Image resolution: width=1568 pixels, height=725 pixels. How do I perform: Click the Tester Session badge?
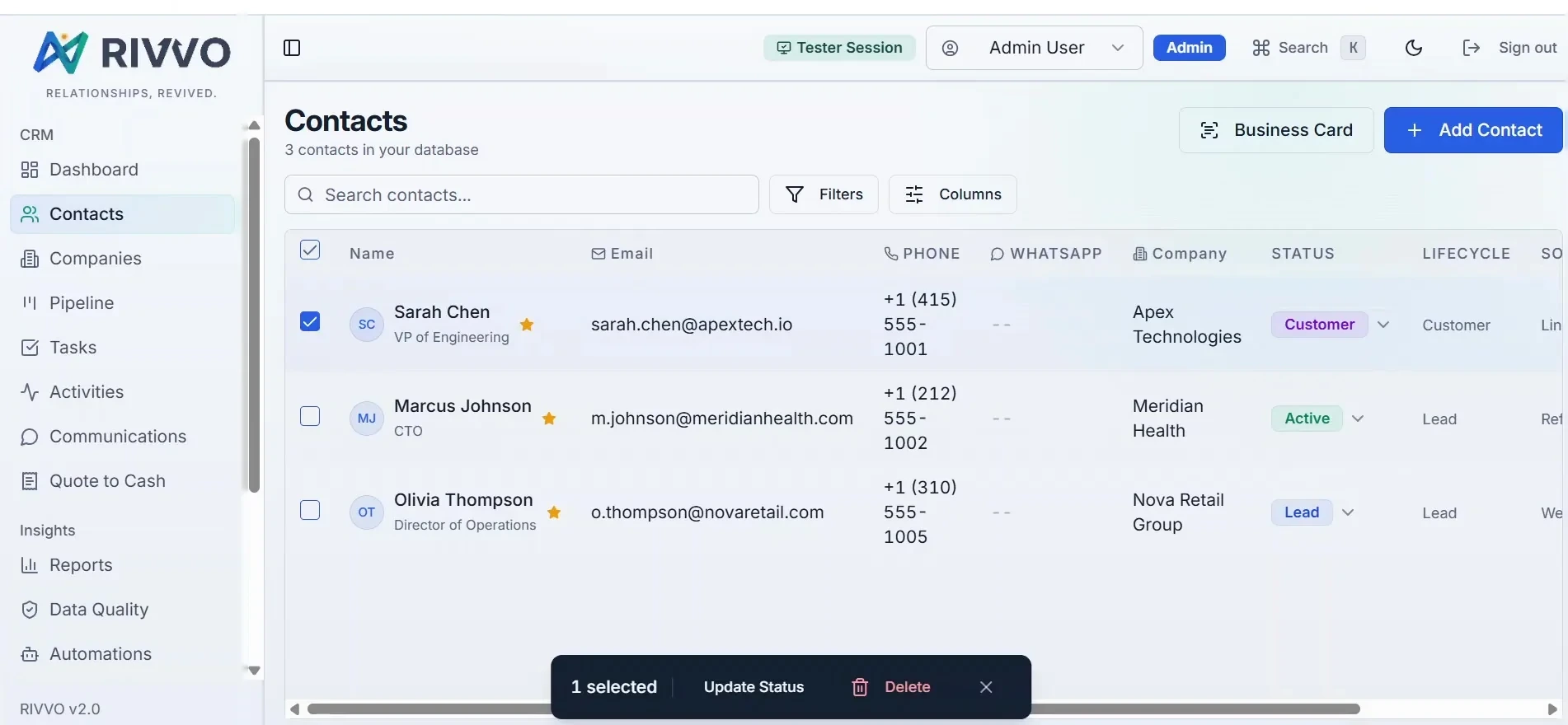(x=839, y=48)
